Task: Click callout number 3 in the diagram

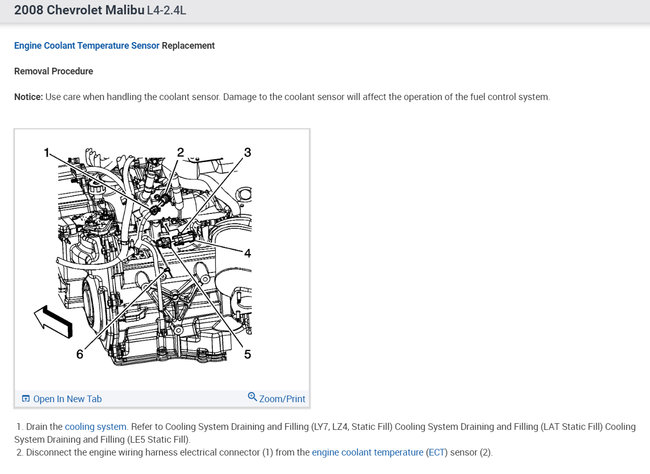Action: point(247,152)
